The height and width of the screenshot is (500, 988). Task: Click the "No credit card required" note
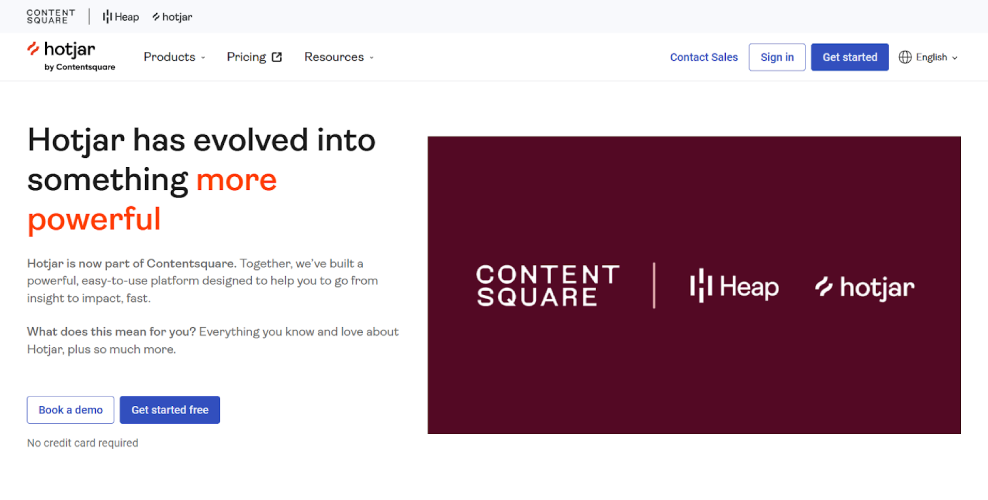tap(83, 443)
